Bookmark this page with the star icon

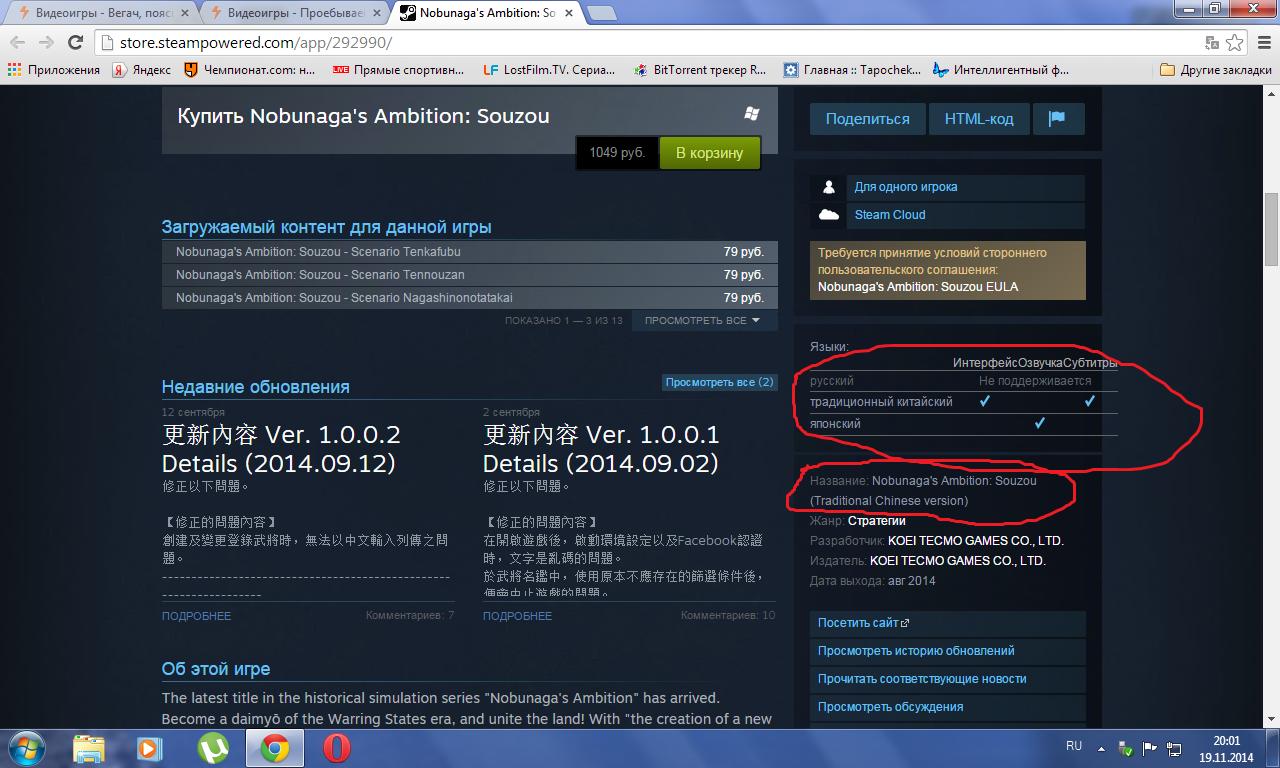(1236, 42)
